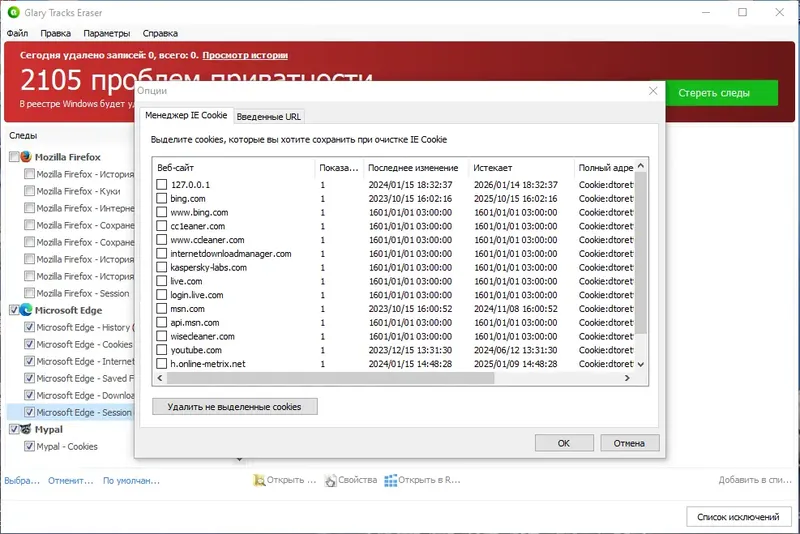
Task: Click the cookie list scroll-up arrow
Action: (x=641, y=166)
